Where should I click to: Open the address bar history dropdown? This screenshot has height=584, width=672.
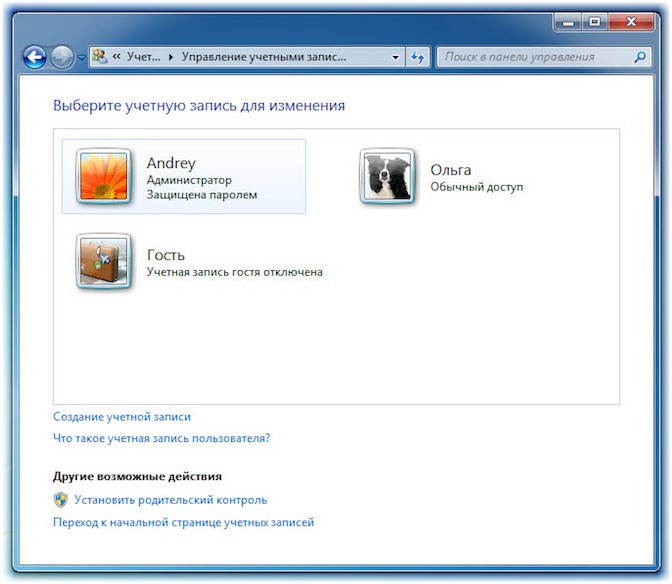pos(396,57)
